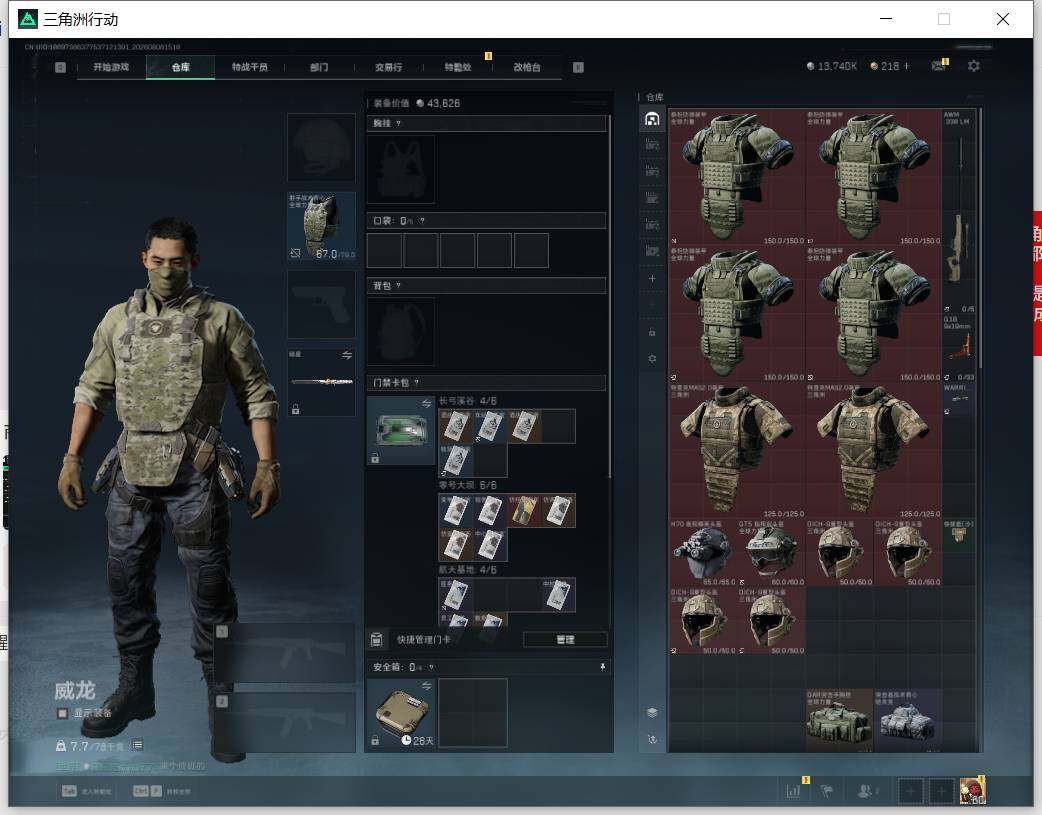Open the 部门 tab

(319, 67)
